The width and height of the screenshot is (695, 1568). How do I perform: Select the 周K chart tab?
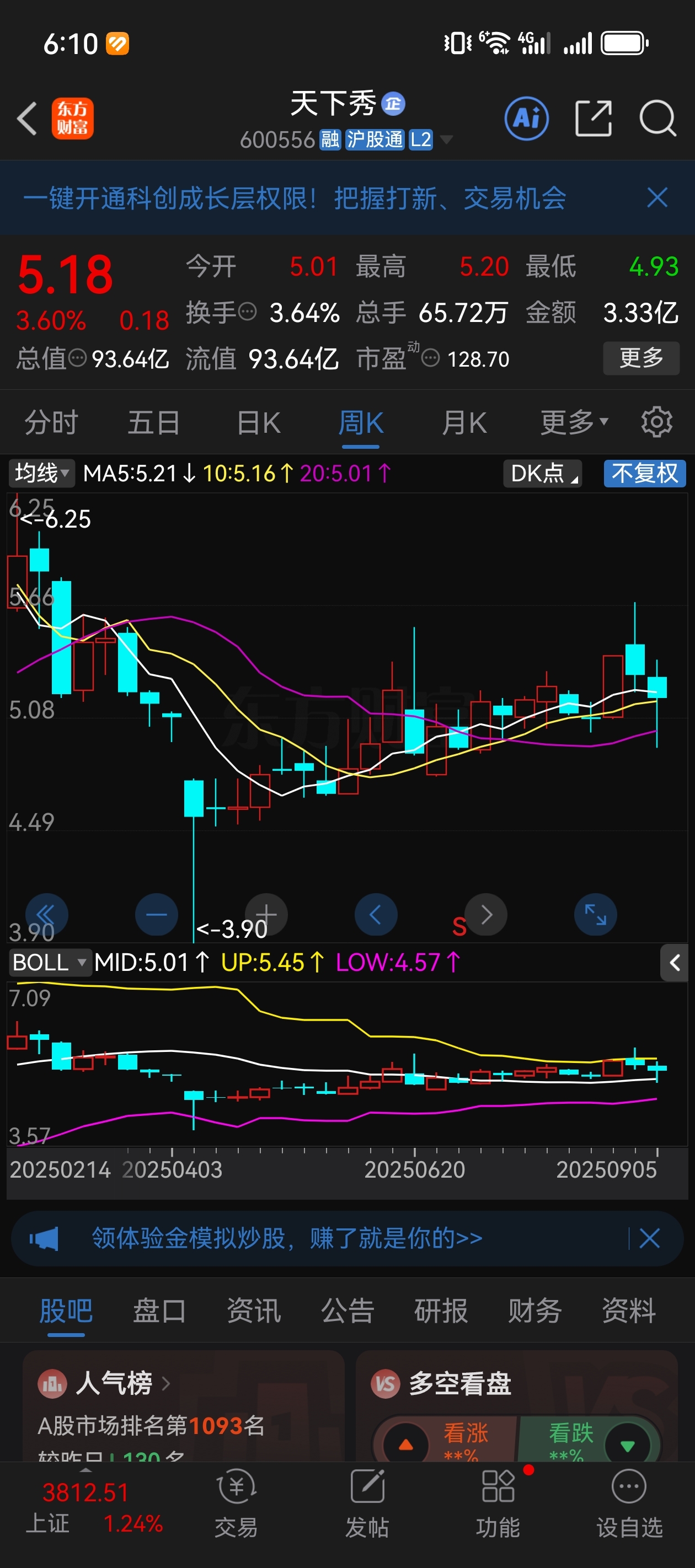[361, 422]
